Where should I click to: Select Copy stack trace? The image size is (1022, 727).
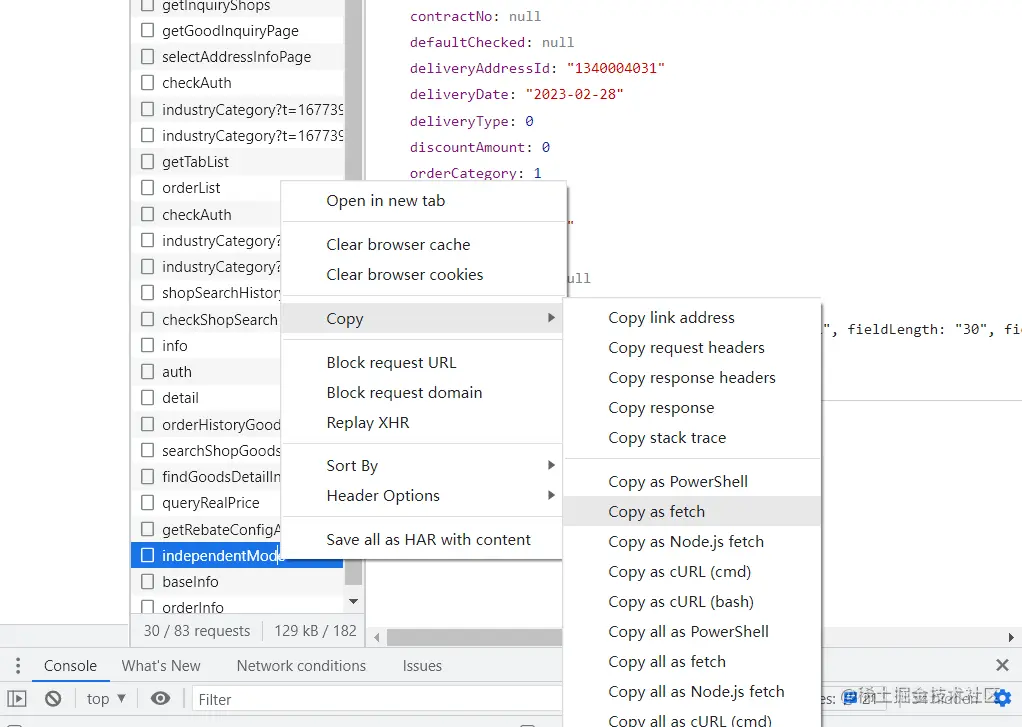tap(692, 438)
